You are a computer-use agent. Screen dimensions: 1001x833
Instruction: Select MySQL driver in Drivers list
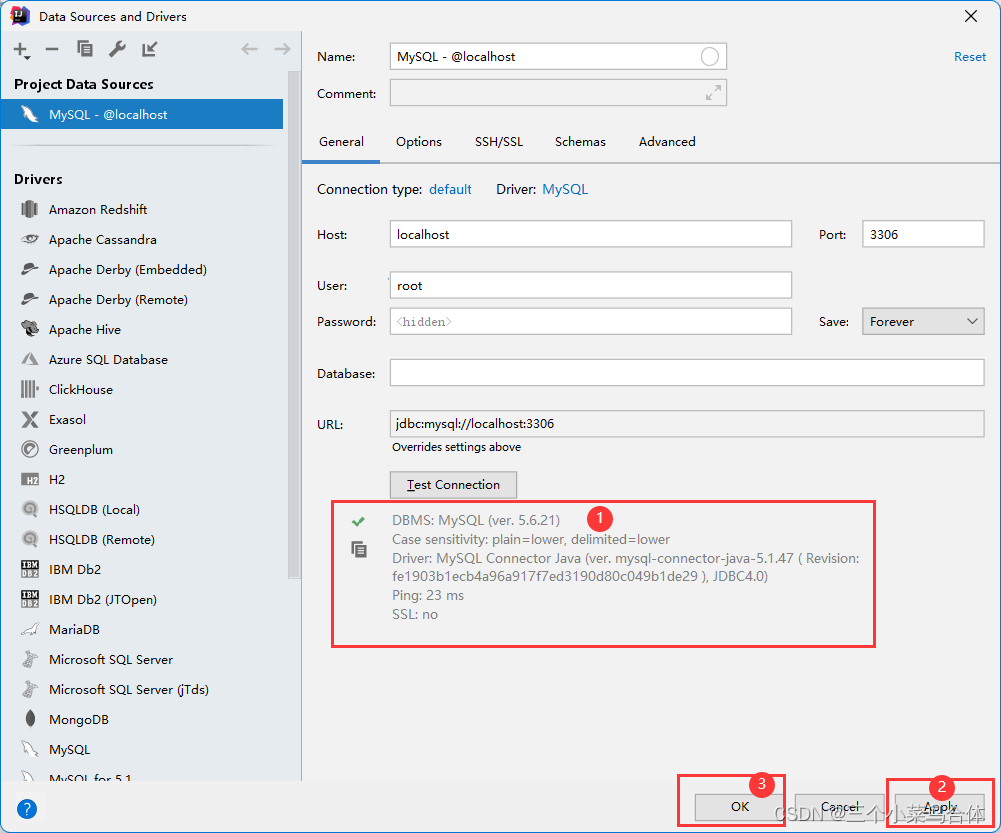pyautogui.click(x=69, y=749)
